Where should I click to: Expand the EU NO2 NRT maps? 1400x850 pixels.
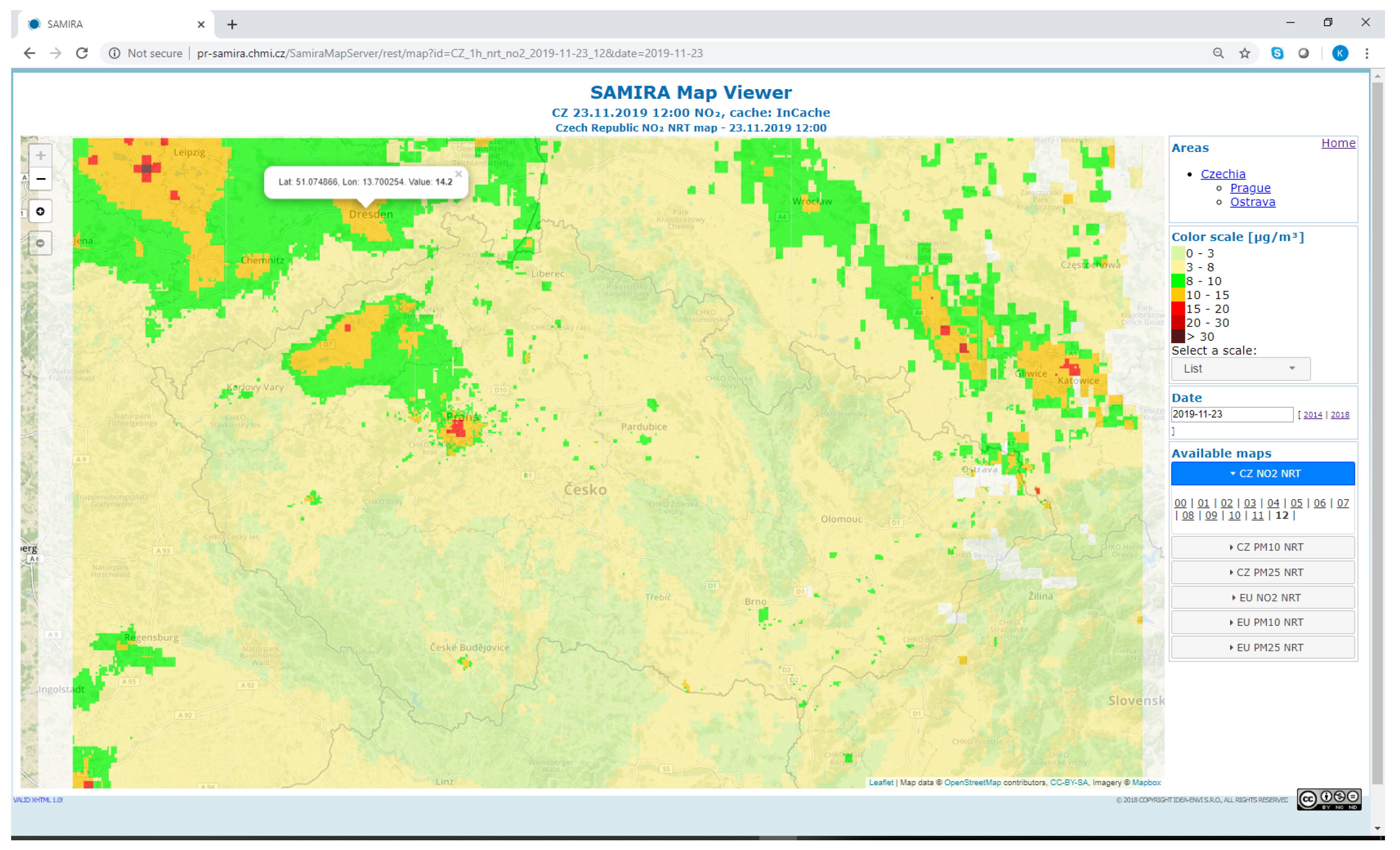(x=1263, y=598)
